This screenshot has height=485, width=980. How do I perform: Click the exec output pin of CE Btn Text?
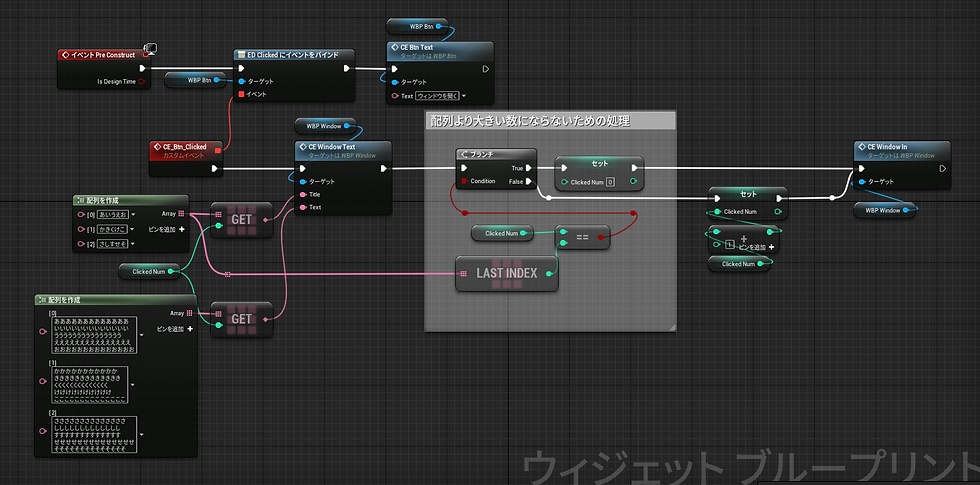point(486,69)
